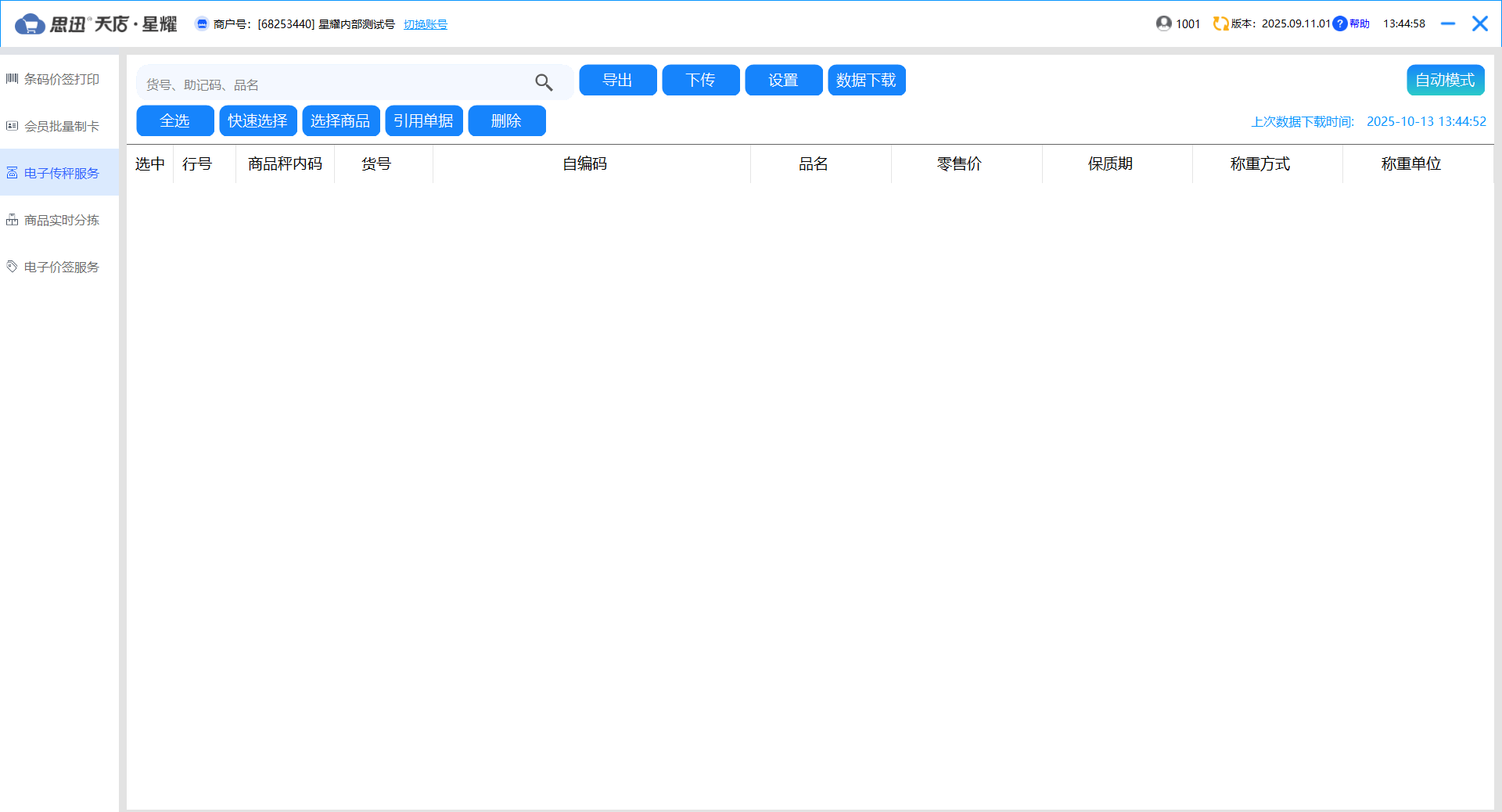Select all rows with 全选
This screenshot has width=1502, height=812.
pyautogui.click(x=174, y=120)
